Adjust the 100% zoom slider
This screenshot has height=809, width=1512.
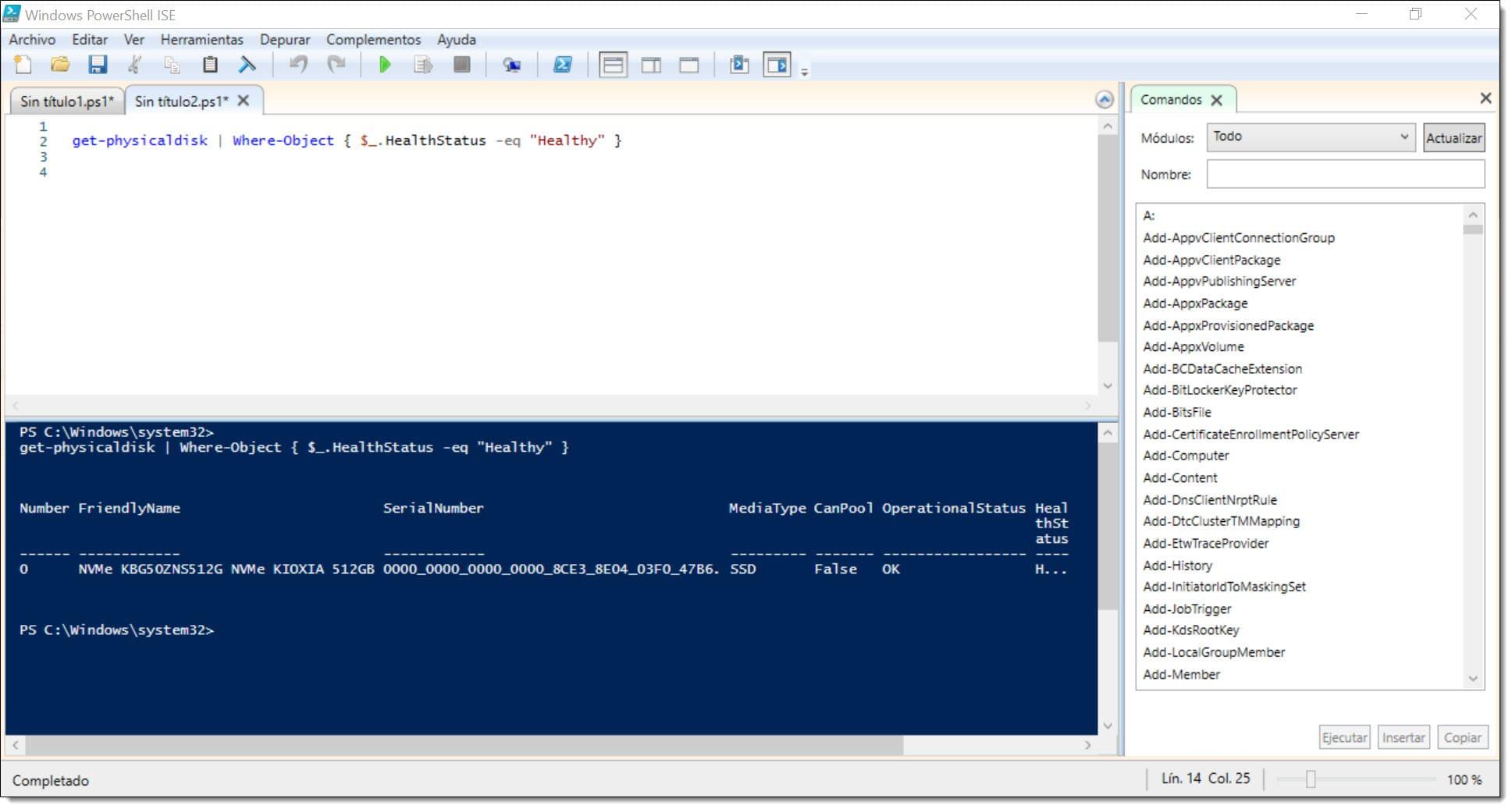1312,779
